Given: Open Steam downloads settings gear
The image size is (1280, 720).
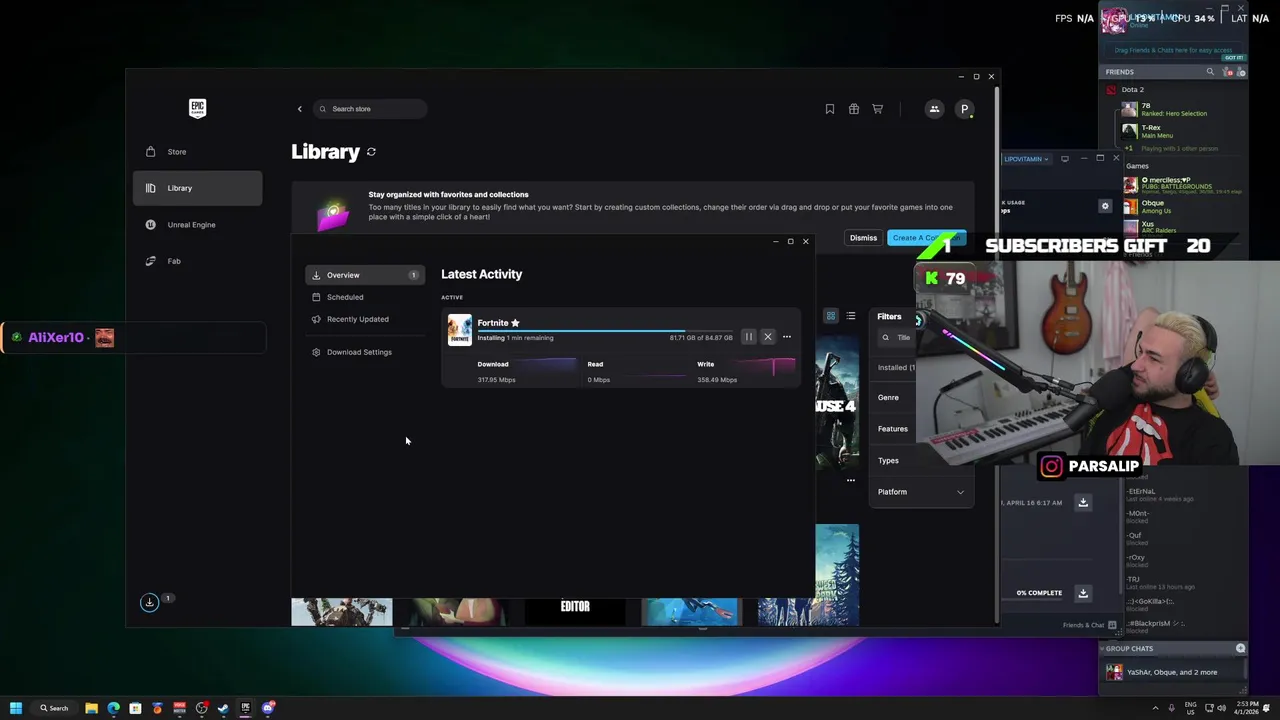Looking at the screenshot, I should 1105,206.
